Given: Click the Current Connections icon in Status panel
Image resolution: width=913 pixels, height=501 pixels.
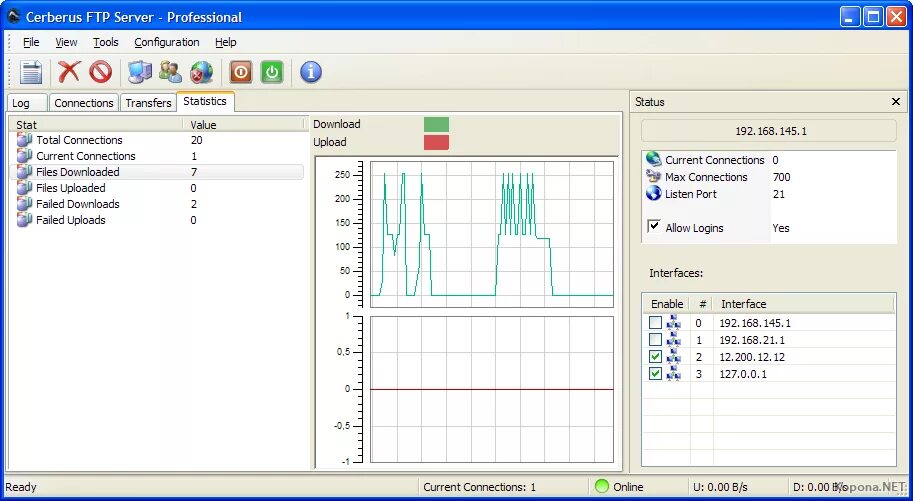Looking at the screenshot, I should click(654, 159).
